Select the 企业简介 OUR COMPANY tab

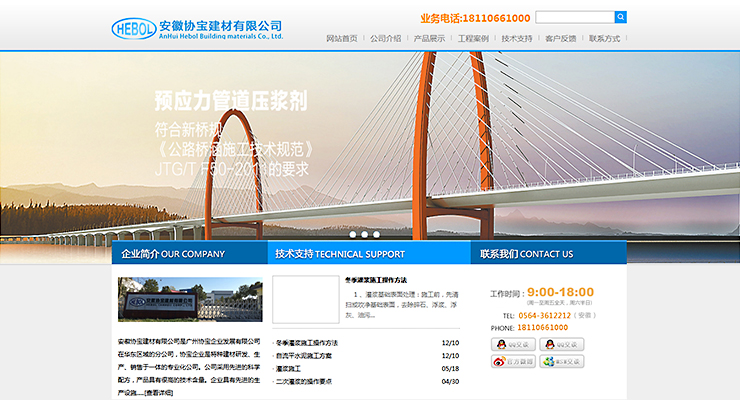[190, 253]
